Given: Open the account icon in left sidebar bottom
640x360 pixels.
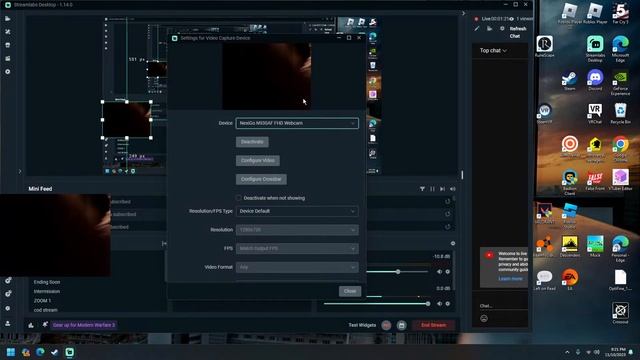Looking at the screenshot, I should (8, 323).
